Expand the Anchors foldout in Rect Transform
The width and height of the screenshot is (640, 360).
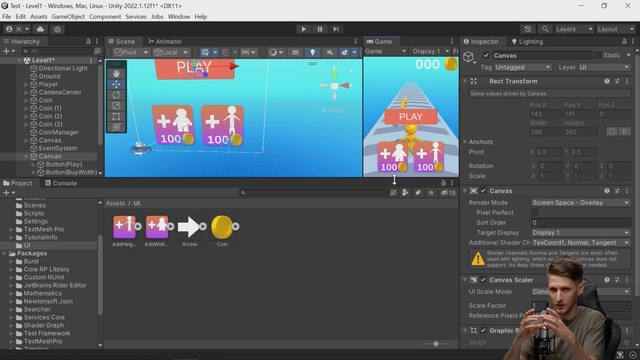(465, 142)
